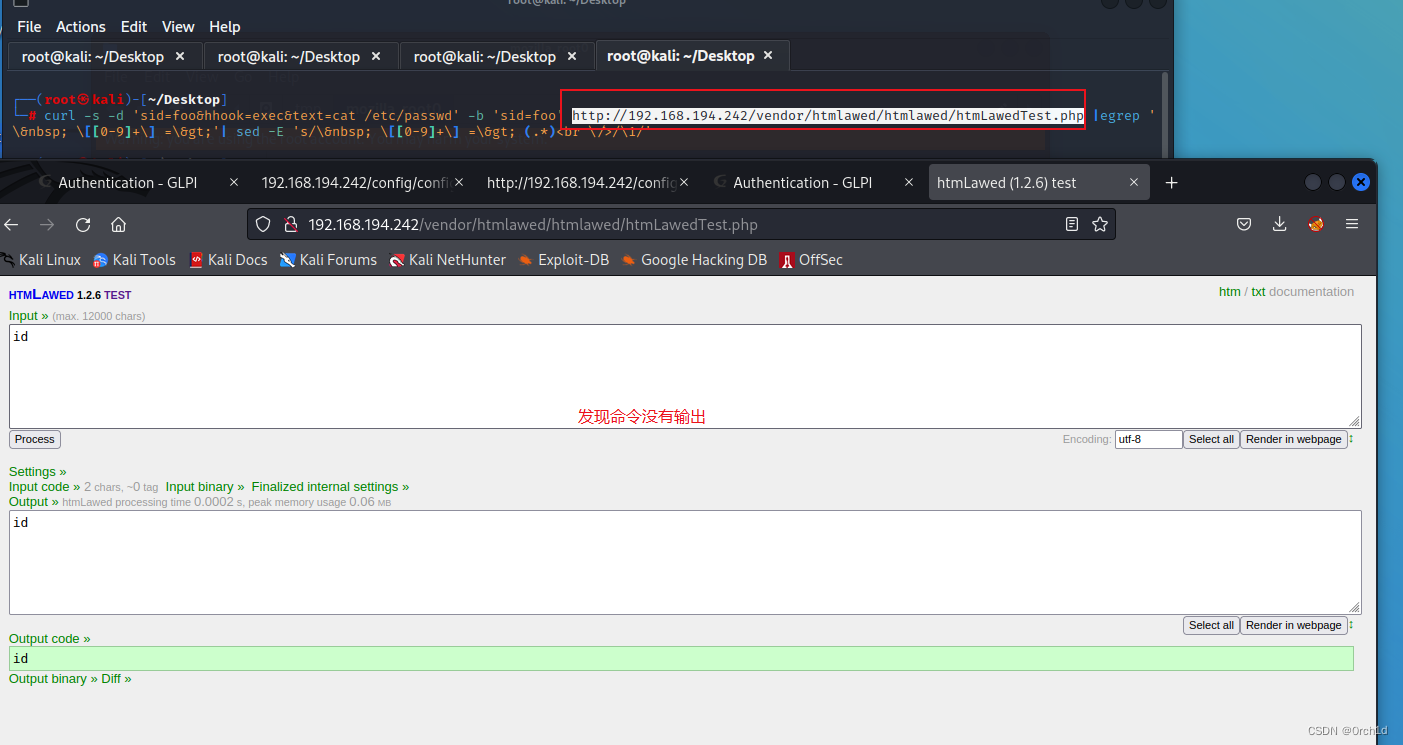This screenshot has width=1403, height=745.
Task: Open the txt documentation link
Action: 1258,292
